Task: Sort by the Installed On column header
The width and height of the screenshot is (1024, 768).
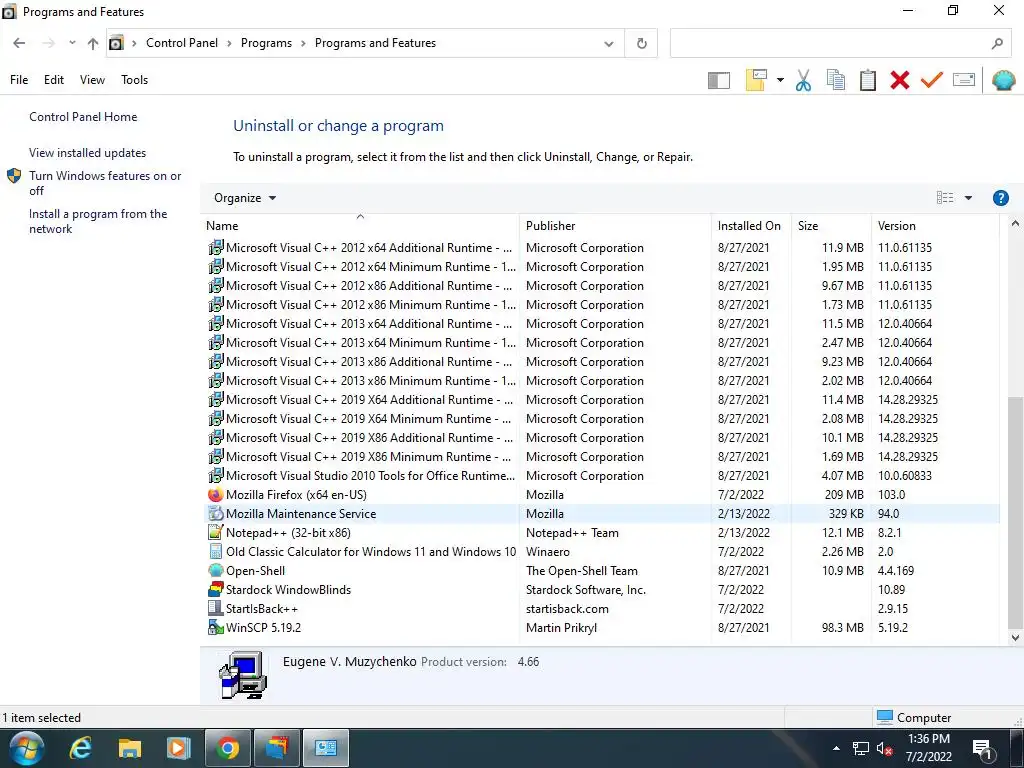Action: click(x=751, y=226)
